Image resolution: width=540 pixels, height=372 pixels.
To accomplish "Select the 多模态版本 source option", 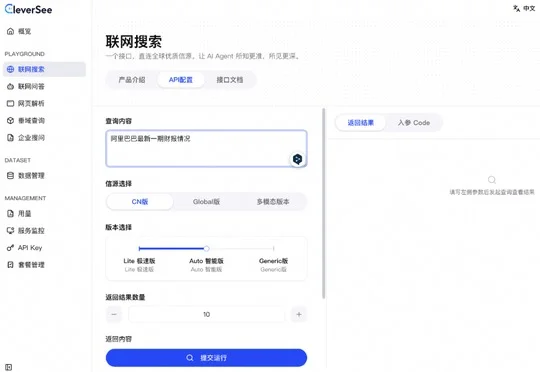I will click(273, 202).
